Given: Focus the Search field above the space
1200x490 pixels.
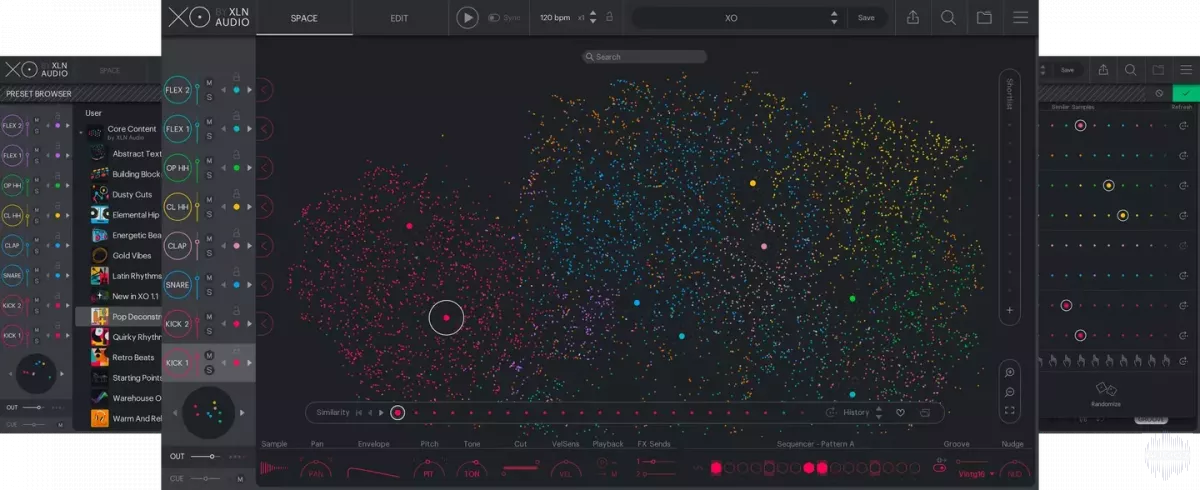Looking at the screenshot, I should tap(645, 57).
